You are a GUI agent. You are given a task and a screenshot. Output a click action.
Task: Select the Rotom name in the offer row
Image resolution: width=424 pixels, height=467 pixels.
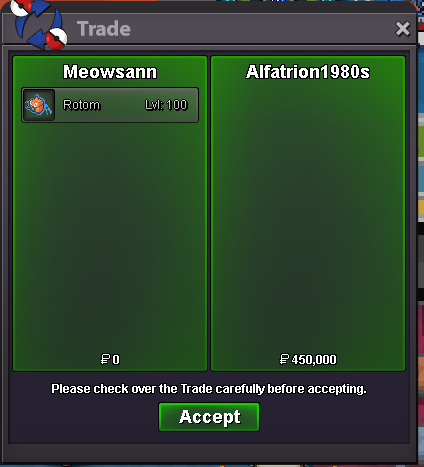pos(81,105)
